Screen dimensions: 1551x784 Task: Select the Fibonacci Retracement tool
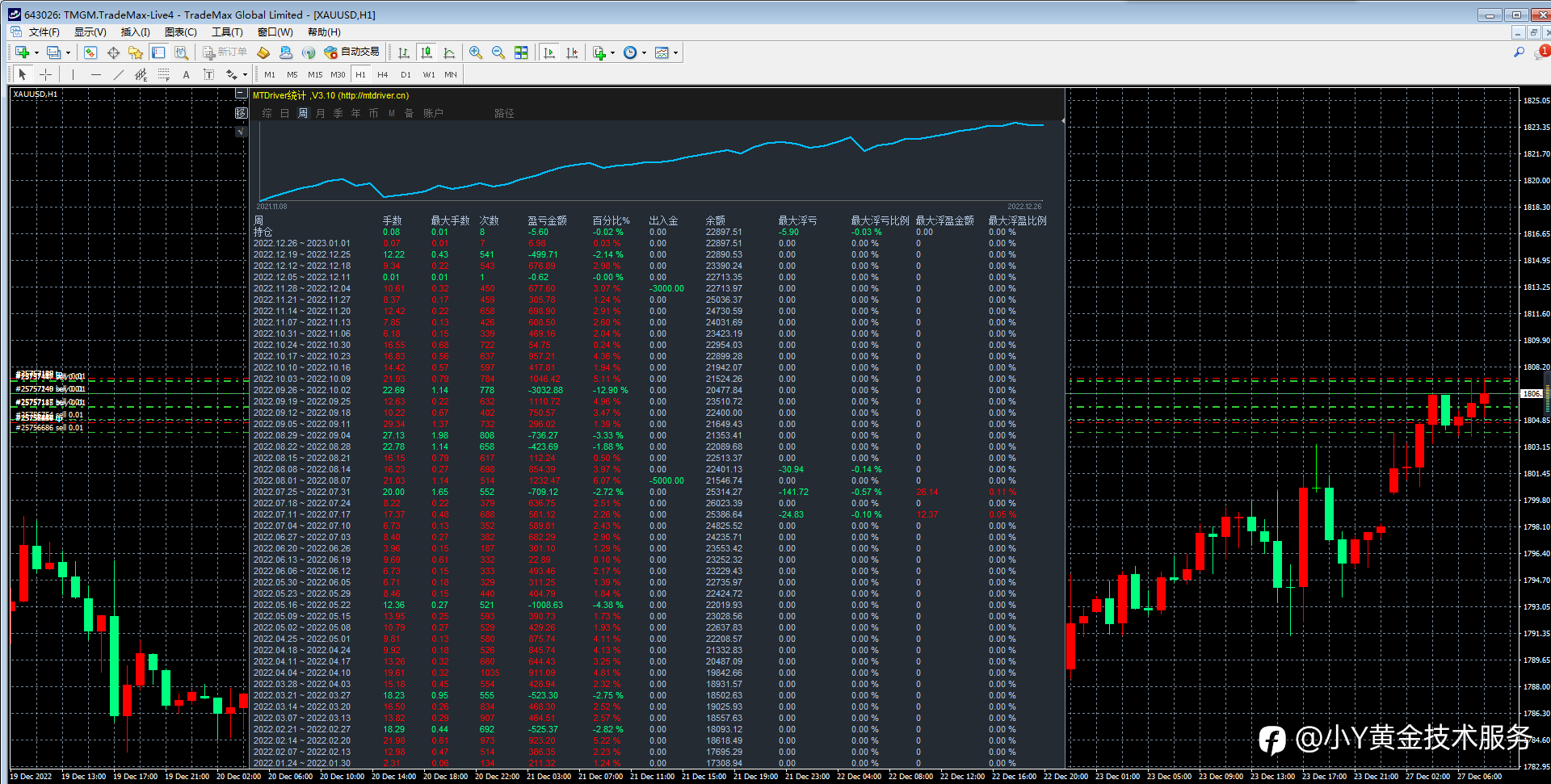tap(164, 74)
